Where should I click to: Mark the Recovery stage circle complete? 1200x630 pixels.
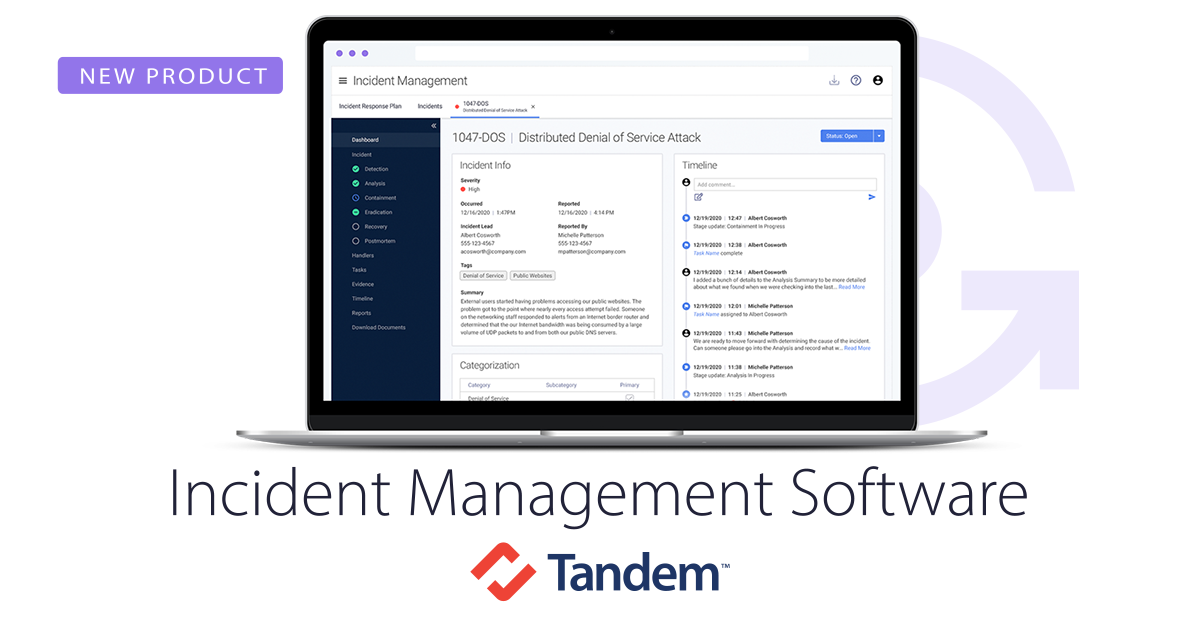click(x=354, y=226)
